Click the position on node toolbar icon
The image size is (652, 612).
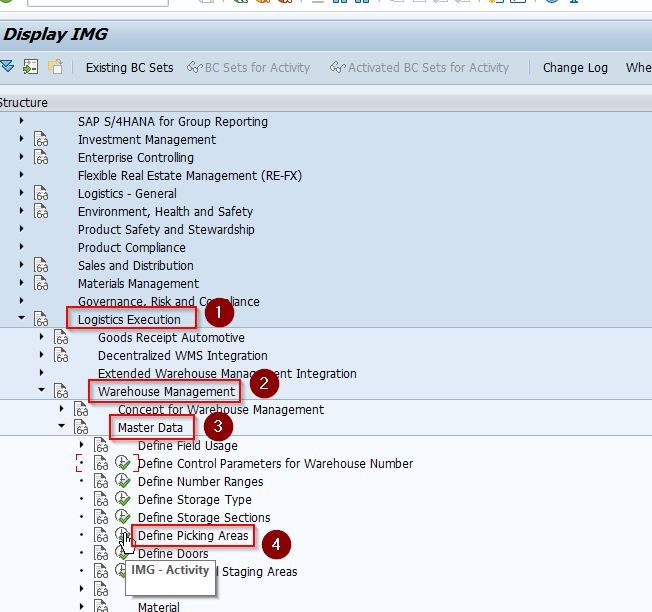click(x=30, y=67)
